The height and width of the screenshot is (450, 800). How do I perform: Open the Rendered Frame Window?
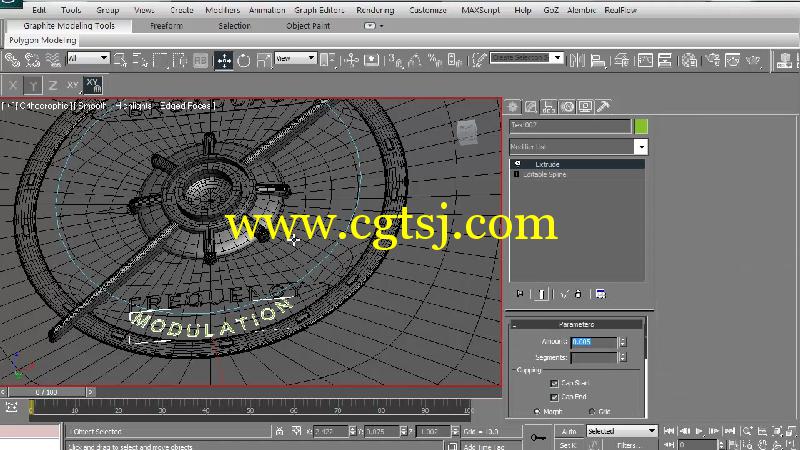[x=733, y=60]
